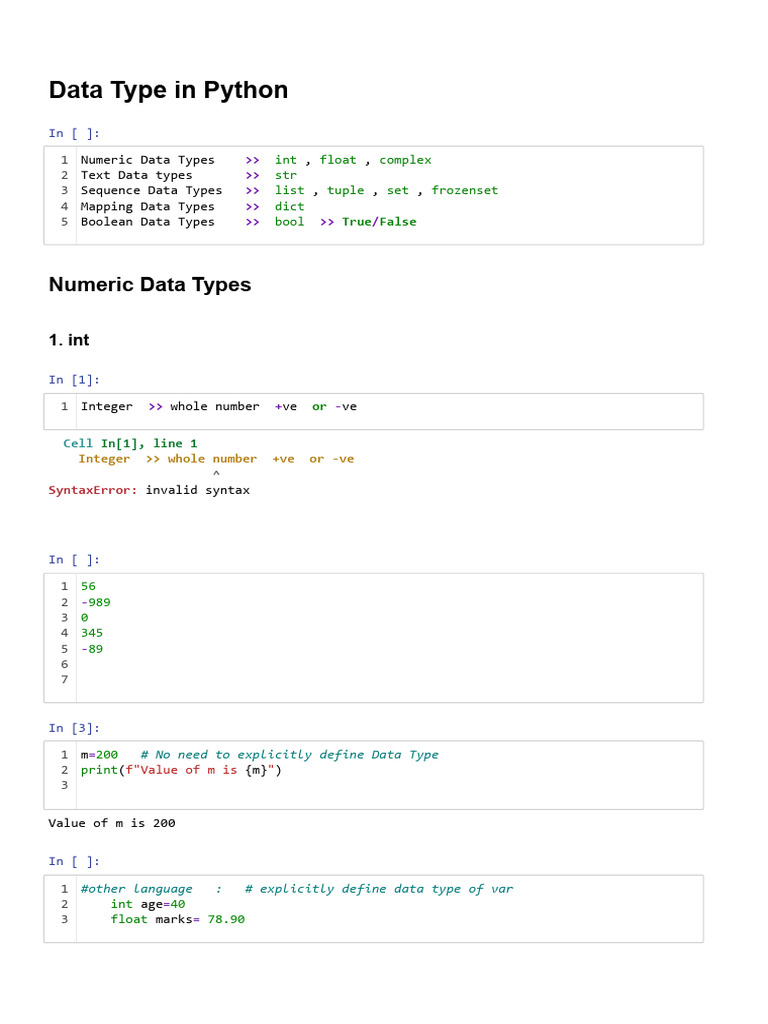The image size is (768, 1024).
Task: Click the comment '# explicitly define data type of var'
Action: pos(379,889)
